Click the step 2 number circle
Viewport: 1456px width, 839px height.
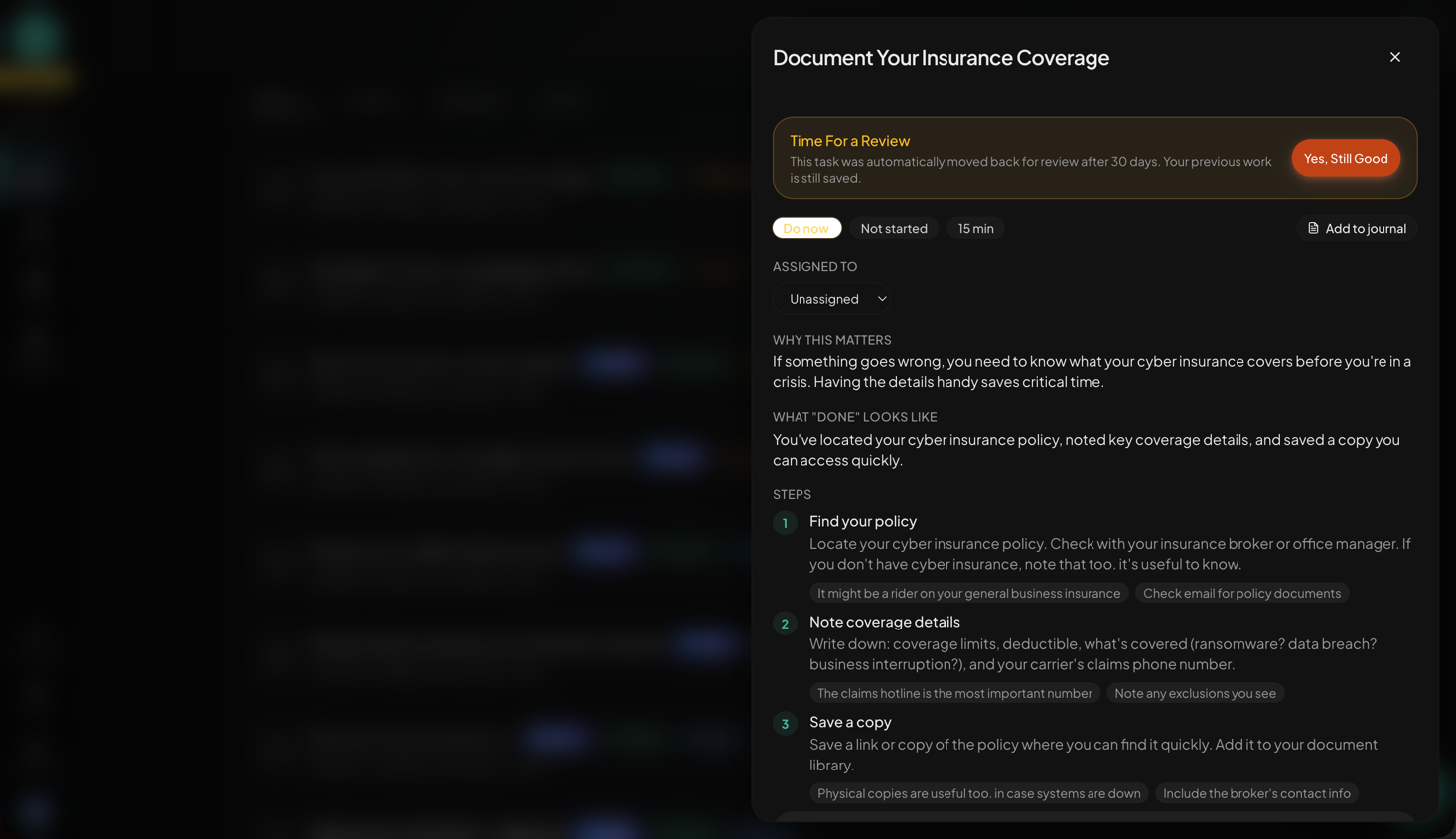785,624
